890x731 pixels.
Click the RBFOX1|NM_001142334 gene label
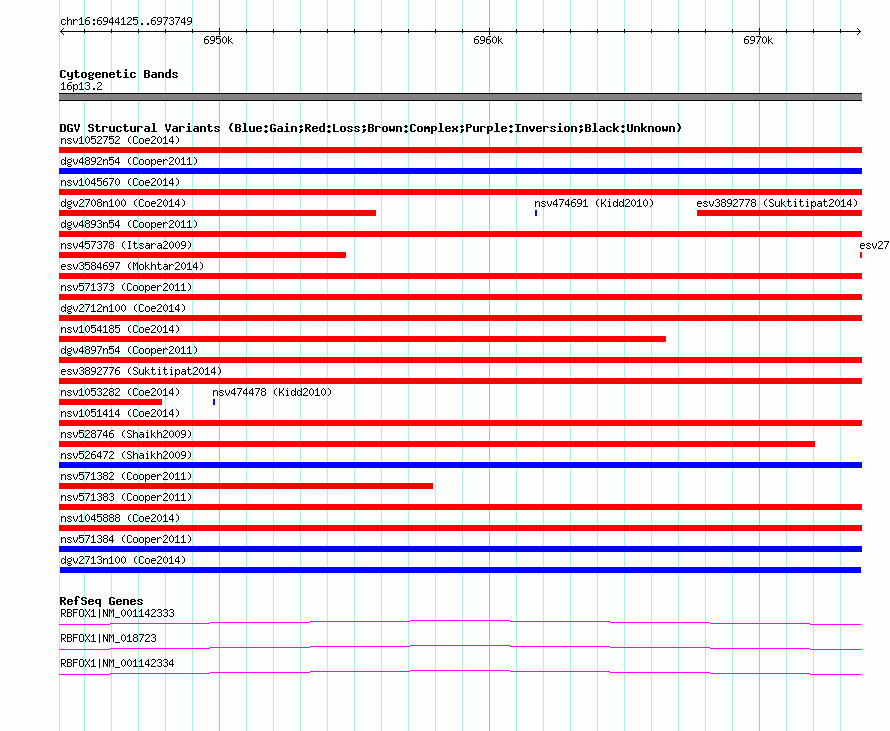pyautogui.click(x=117, y=663)
